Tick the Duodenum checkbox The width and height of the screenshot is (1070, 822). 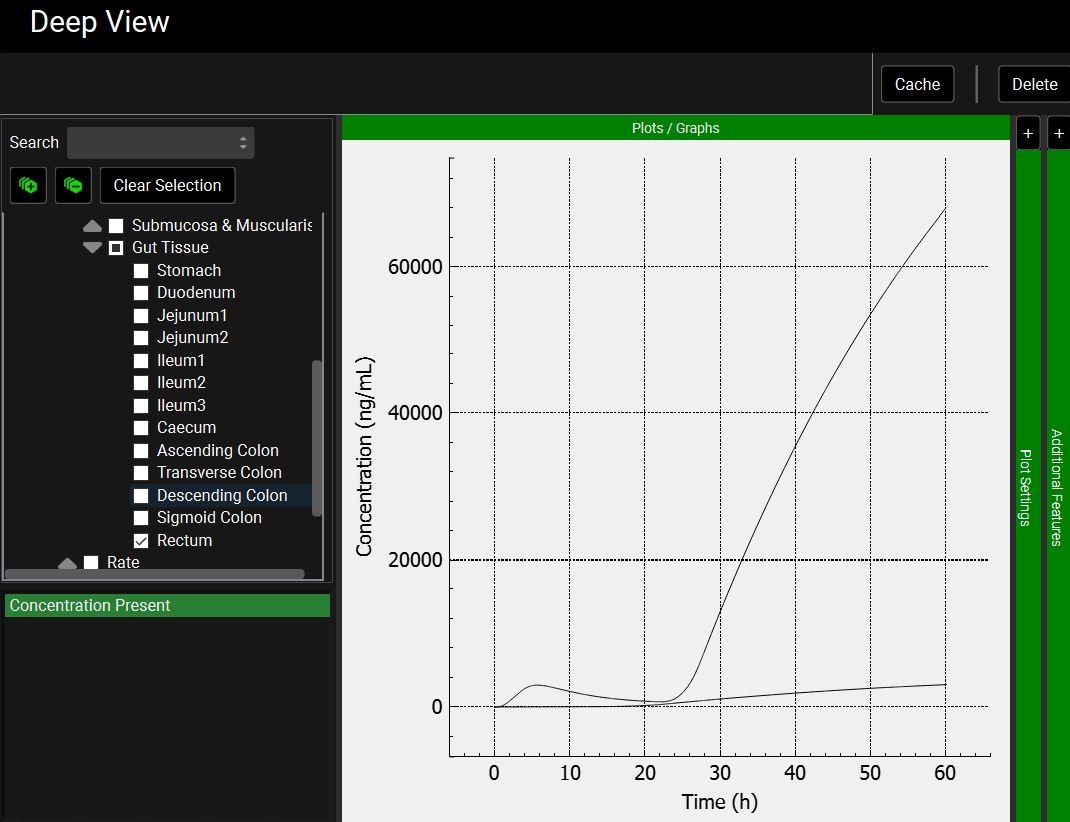coord(141,293)
